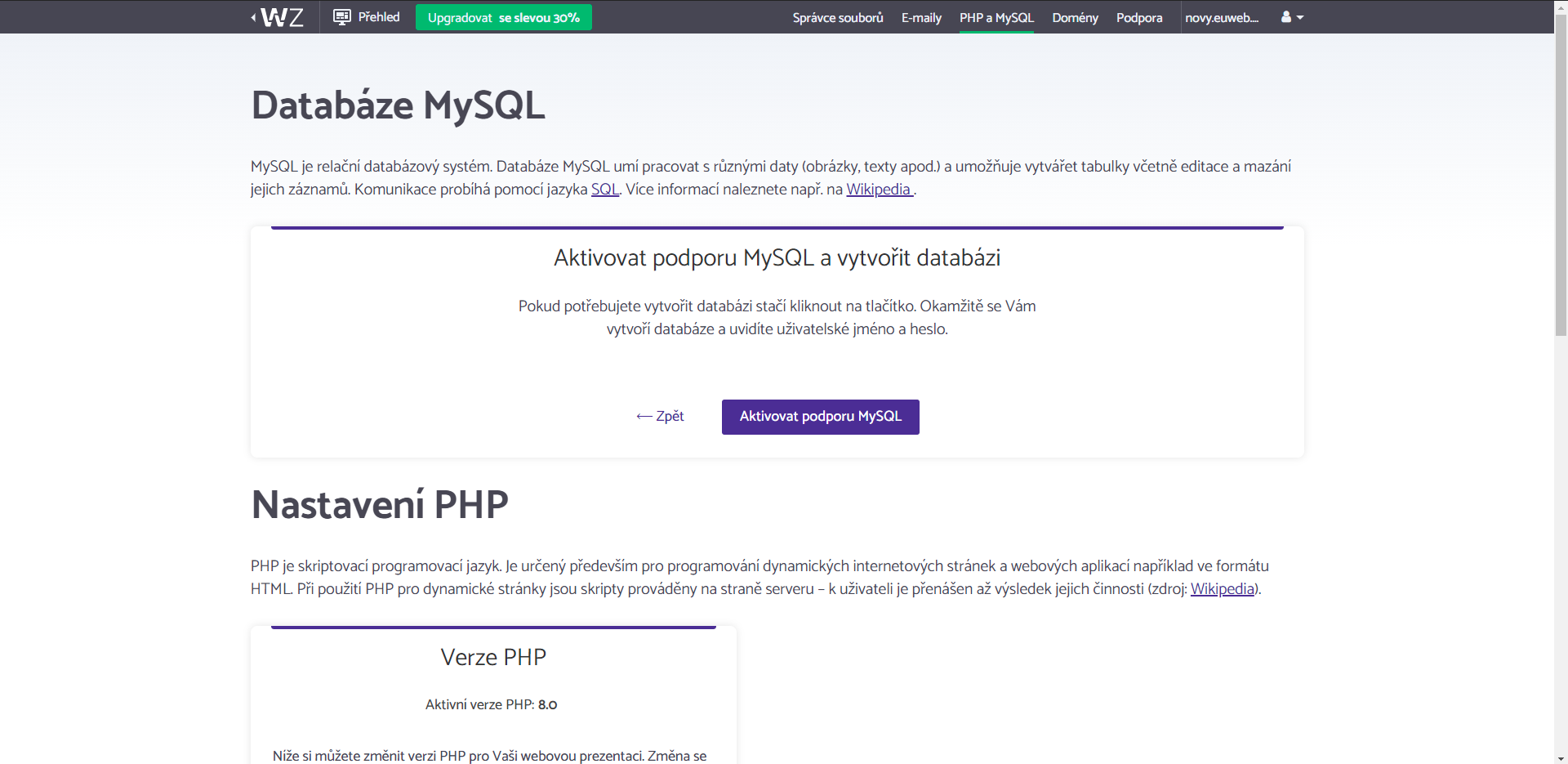Click the Zpět back link
1568x764 pixels.
660,416
